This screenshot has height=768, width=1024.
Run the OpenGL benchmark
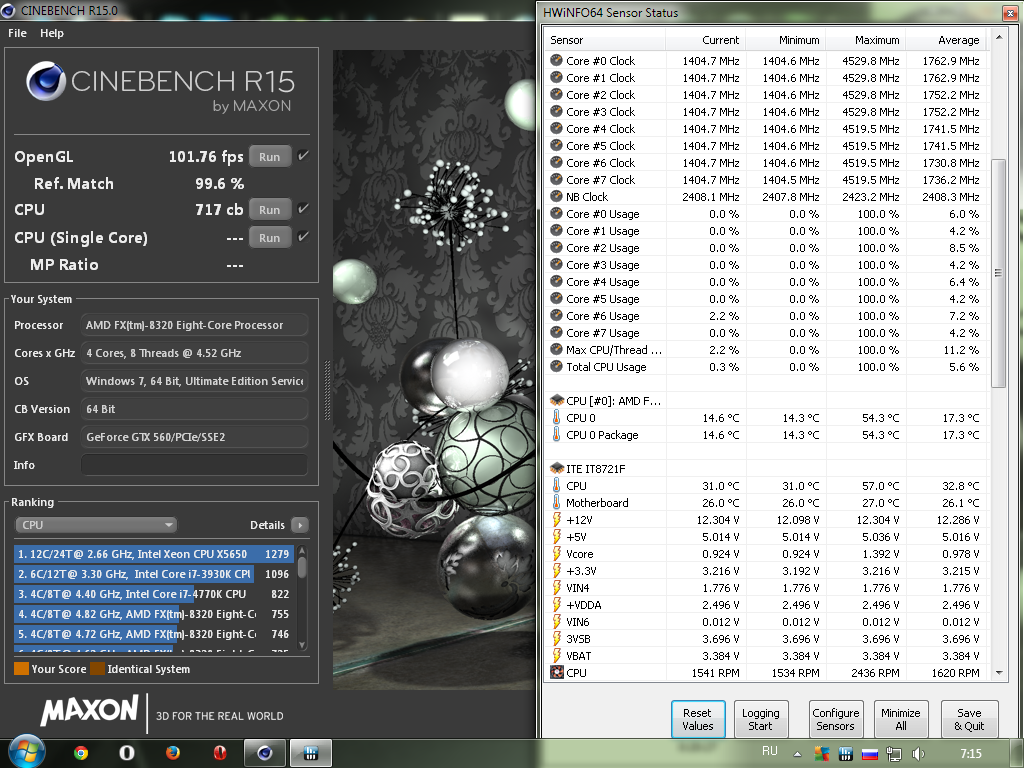[270, 157]
